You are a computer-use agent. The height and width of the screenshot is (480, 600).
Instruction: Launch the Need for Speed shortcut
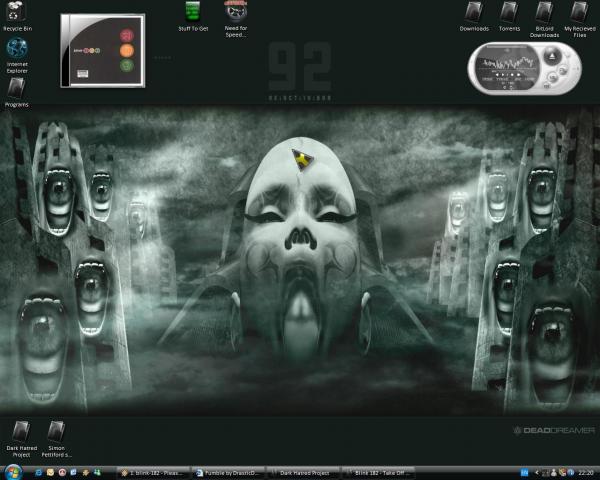pos(235,19)
